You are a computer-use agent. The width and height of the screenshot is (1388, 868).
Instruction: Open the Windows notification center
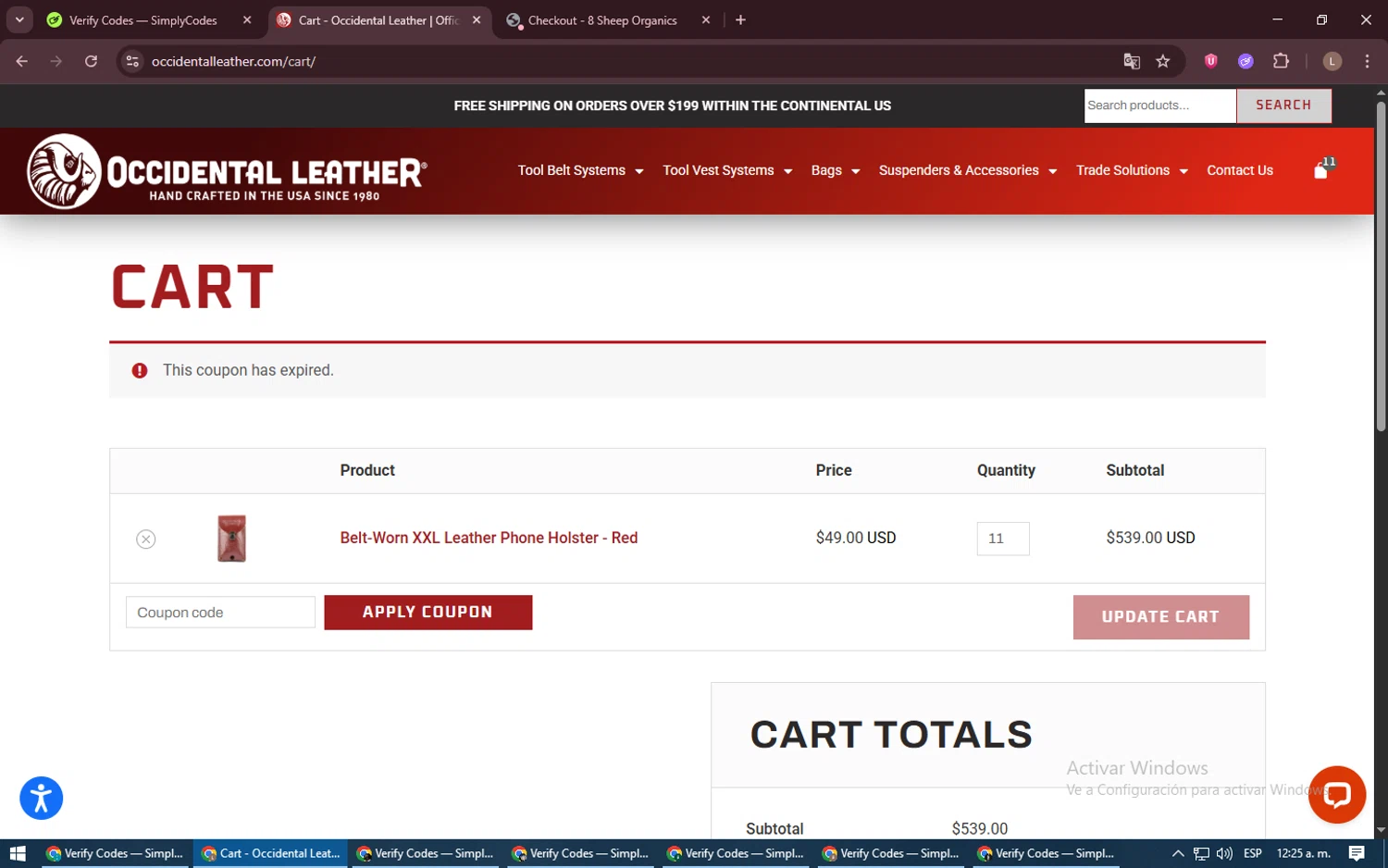(x=1357, y=853)
